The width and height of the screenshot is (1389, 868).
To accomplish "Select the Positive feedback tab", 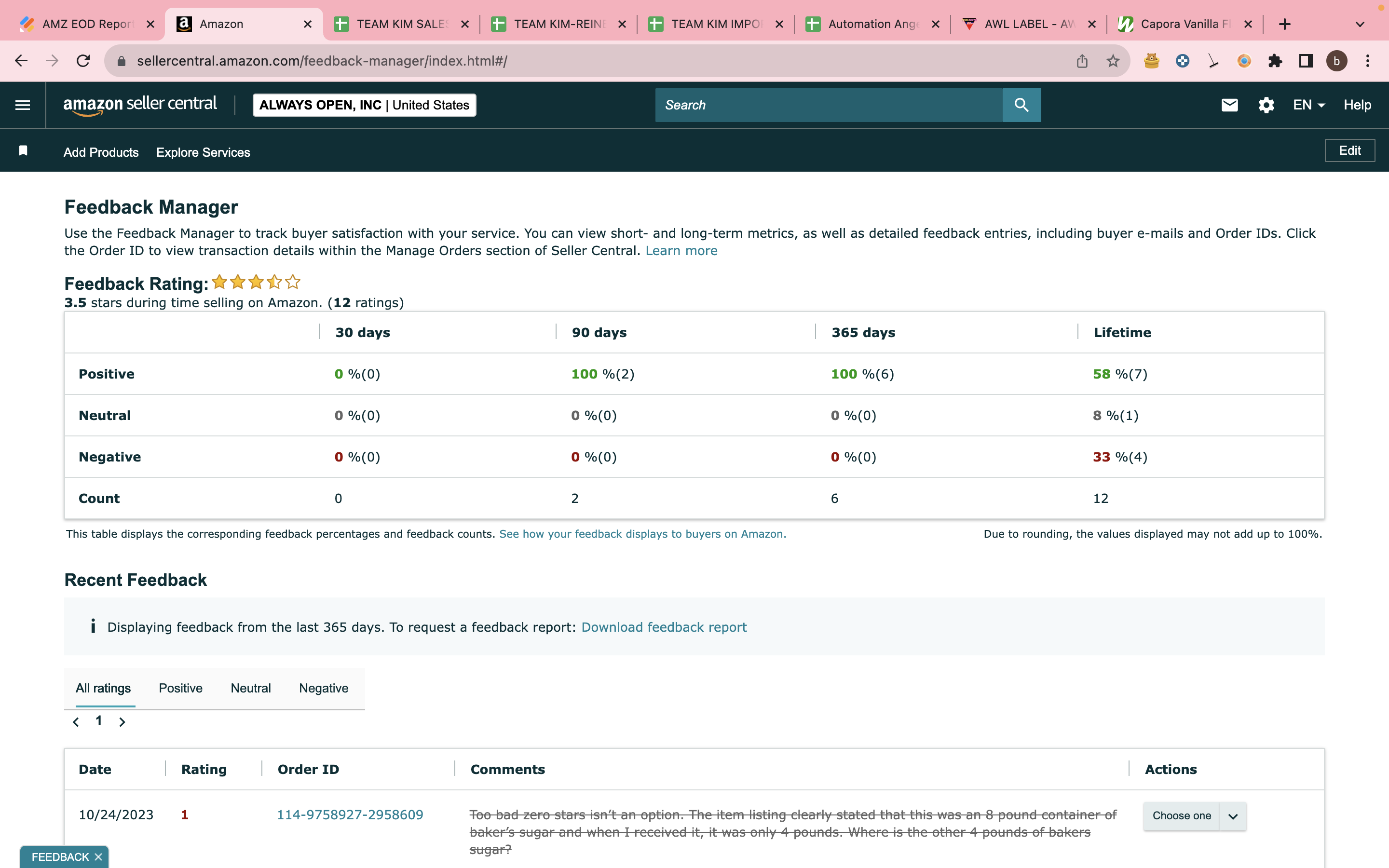I will click(181, 688).
